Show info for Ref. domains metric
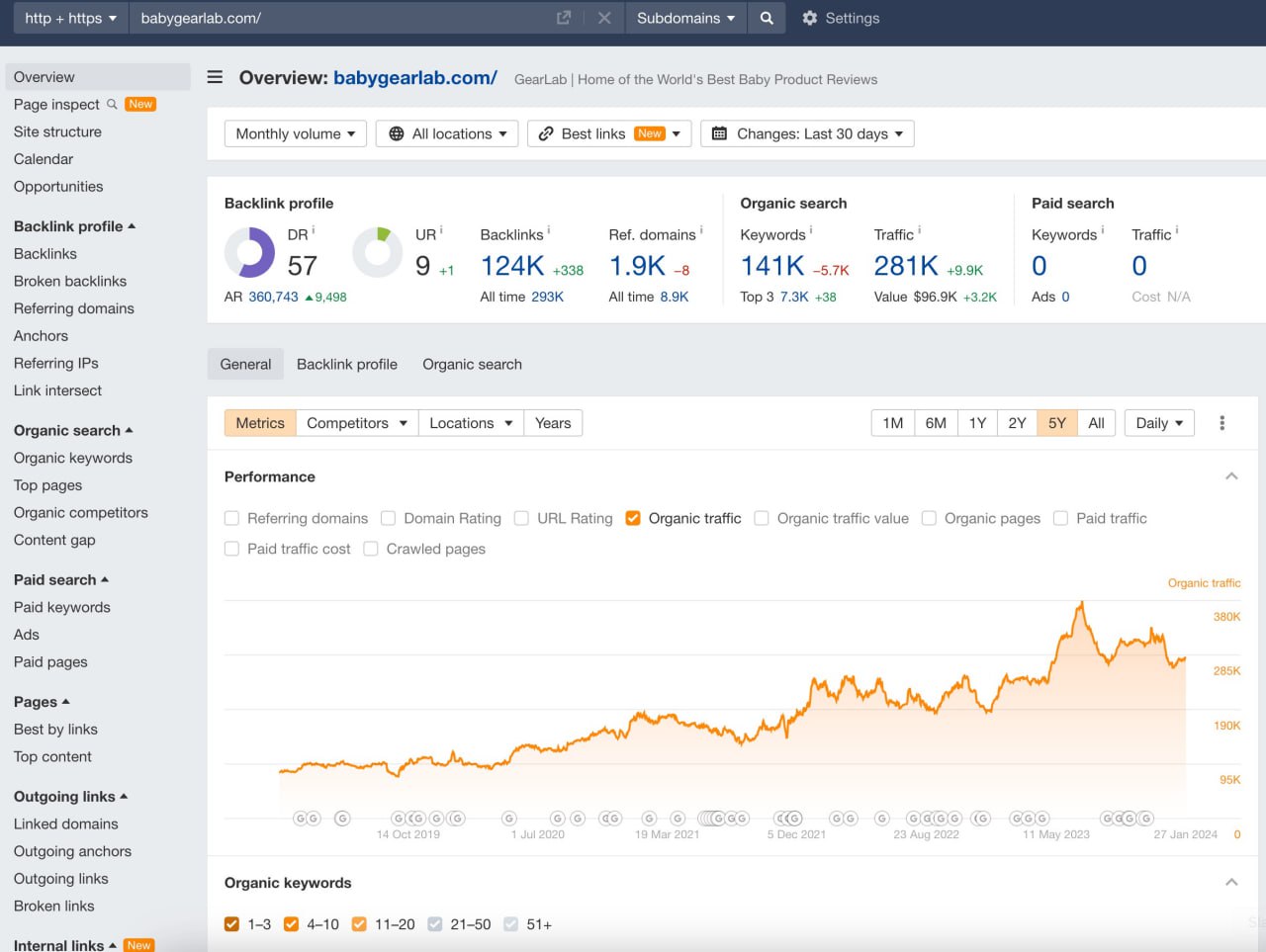1266x952 pixels. (701, 230)
